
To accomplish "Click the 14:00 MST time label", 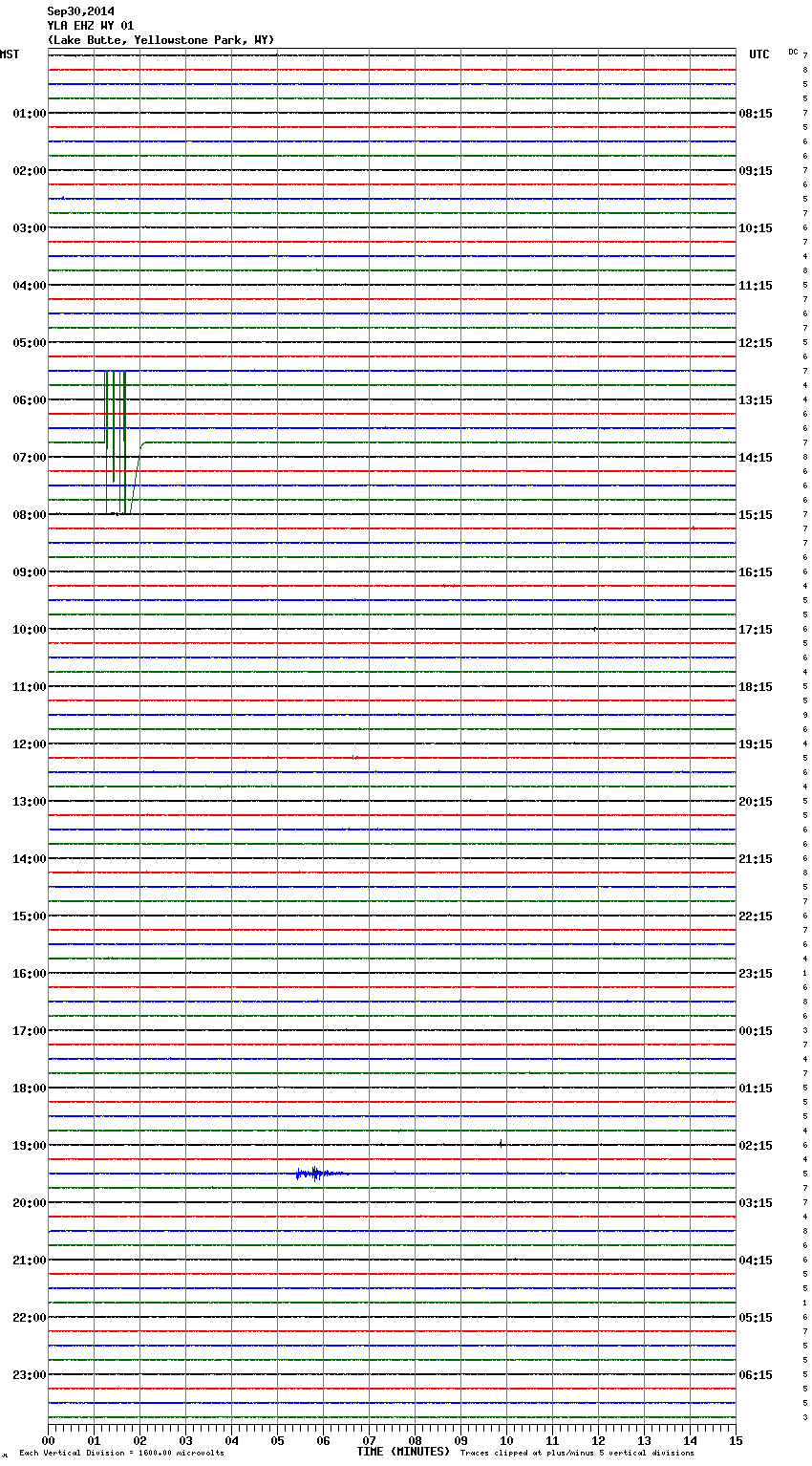I will tap(30, 859).
